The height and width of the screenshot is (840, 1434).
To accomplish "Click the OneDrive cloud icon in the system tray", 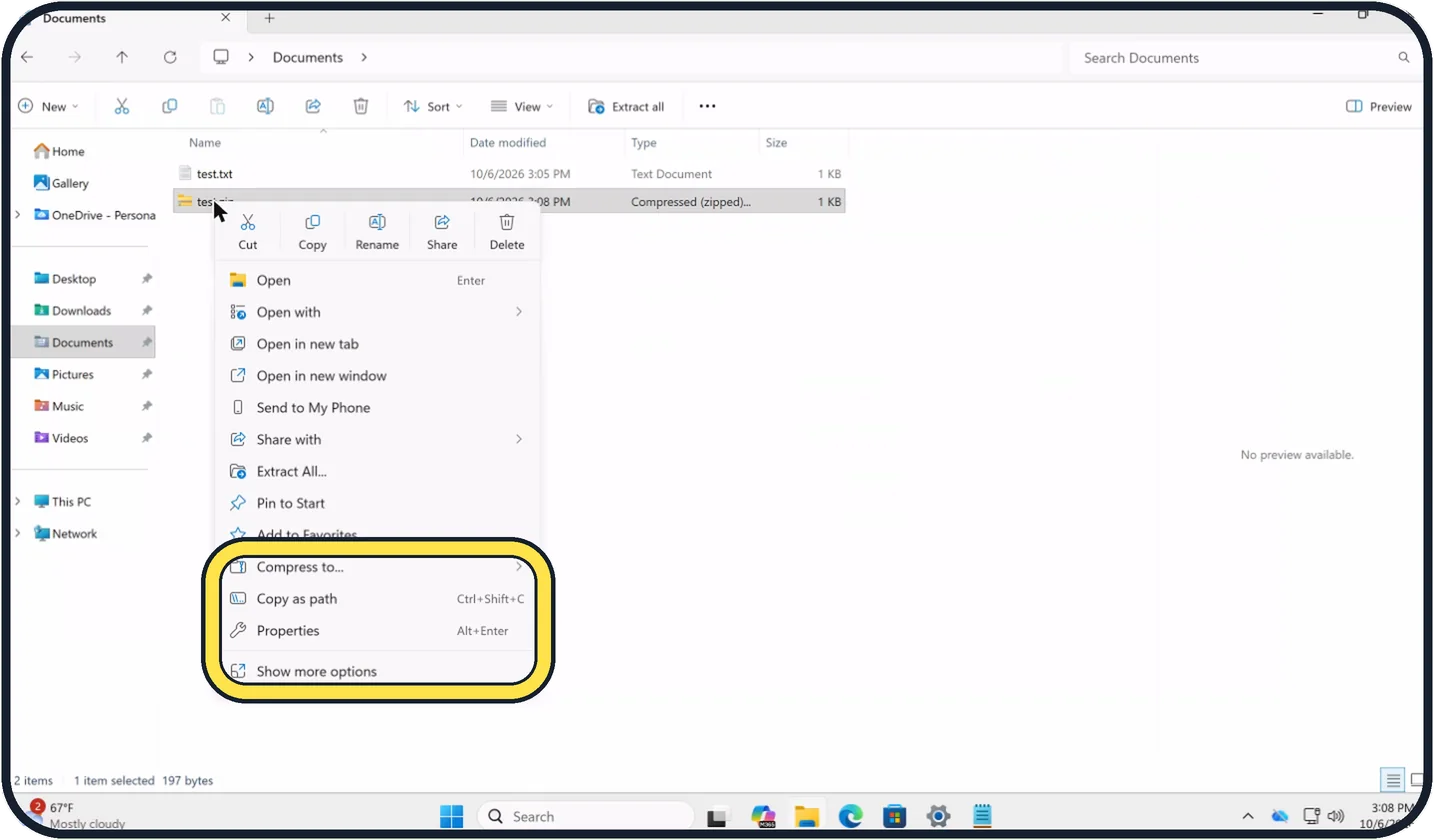I will [x=1280, y=816].
